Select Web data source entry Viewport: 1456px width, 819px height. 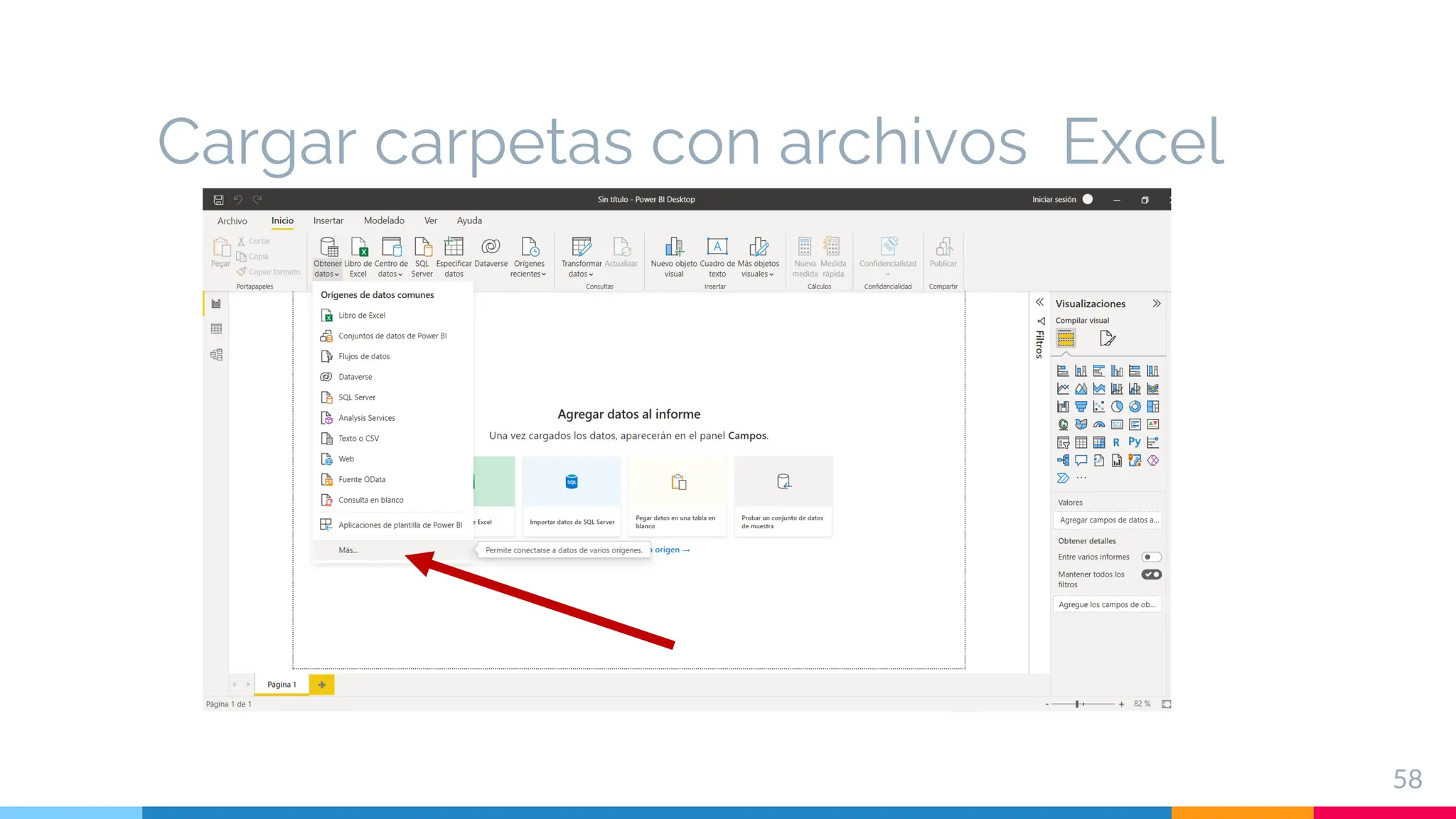tap(392, 459)
